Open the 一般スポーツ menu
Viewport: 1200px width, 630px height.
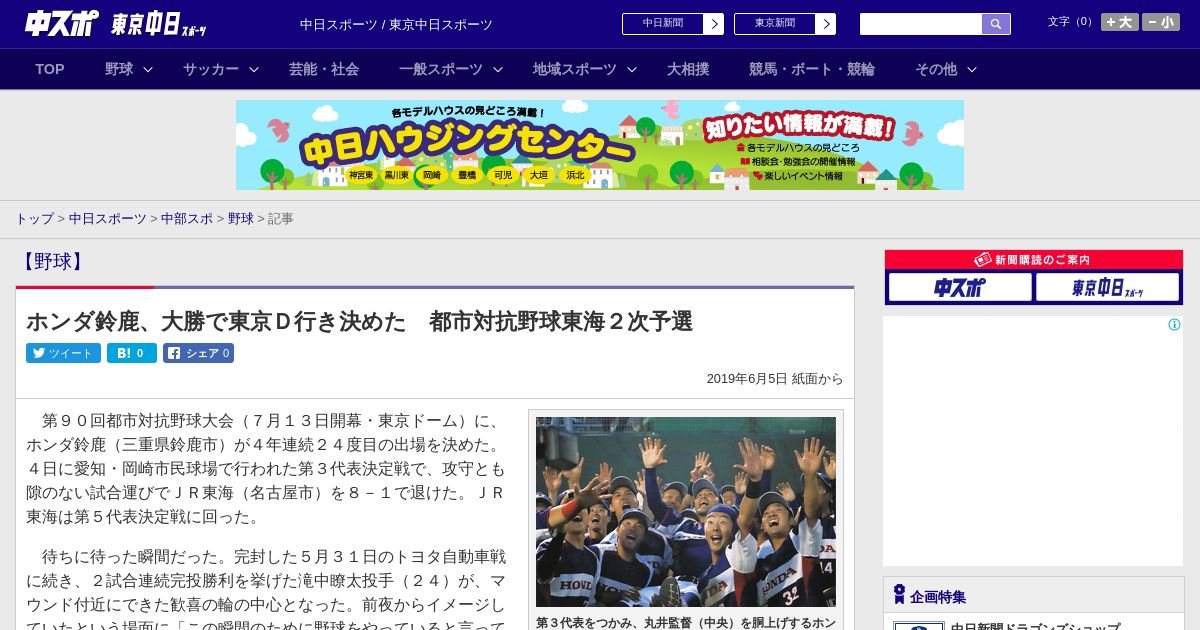coord(441,69)
